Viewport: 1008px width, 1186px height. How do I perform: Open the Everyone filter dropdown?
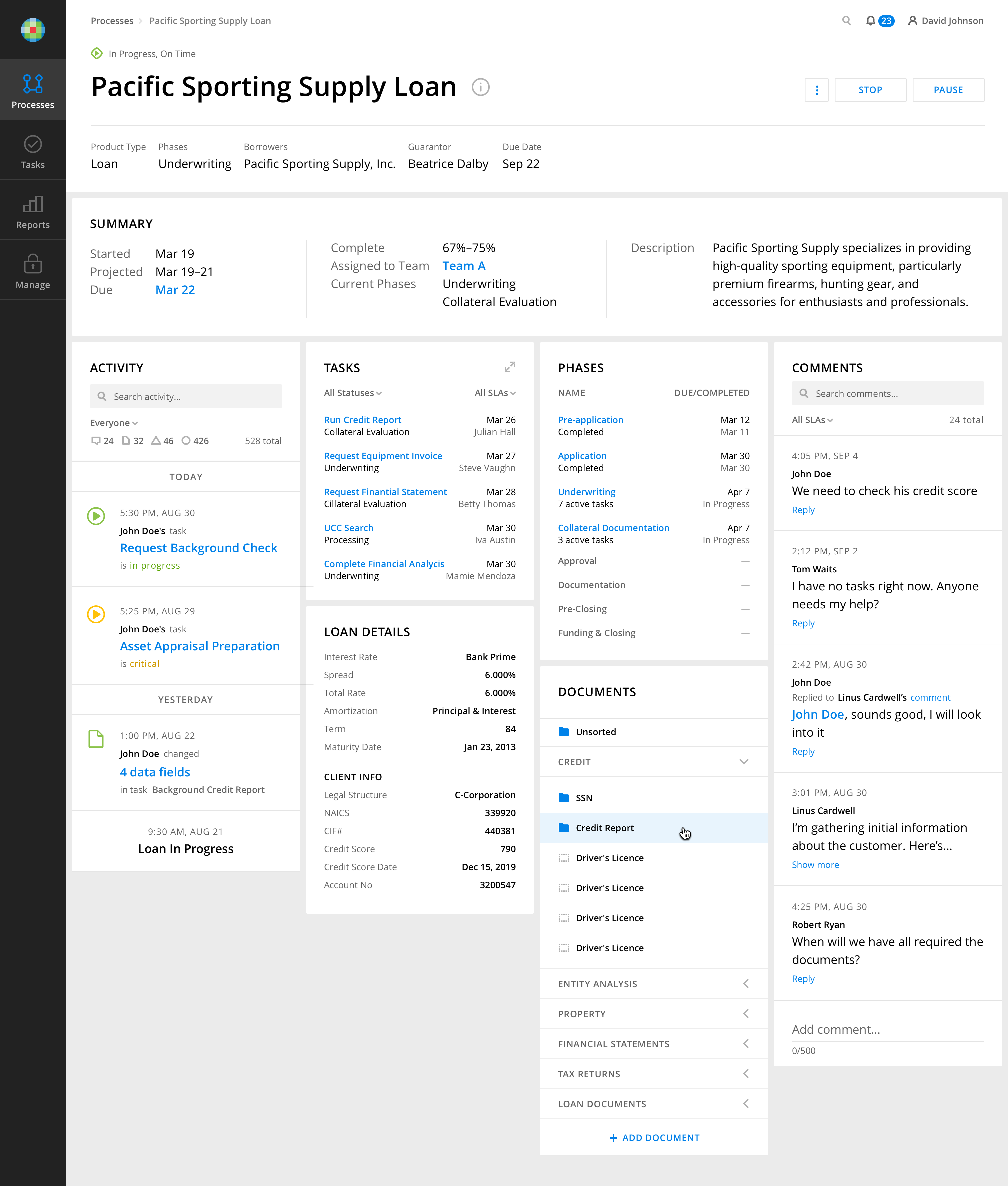114,423
